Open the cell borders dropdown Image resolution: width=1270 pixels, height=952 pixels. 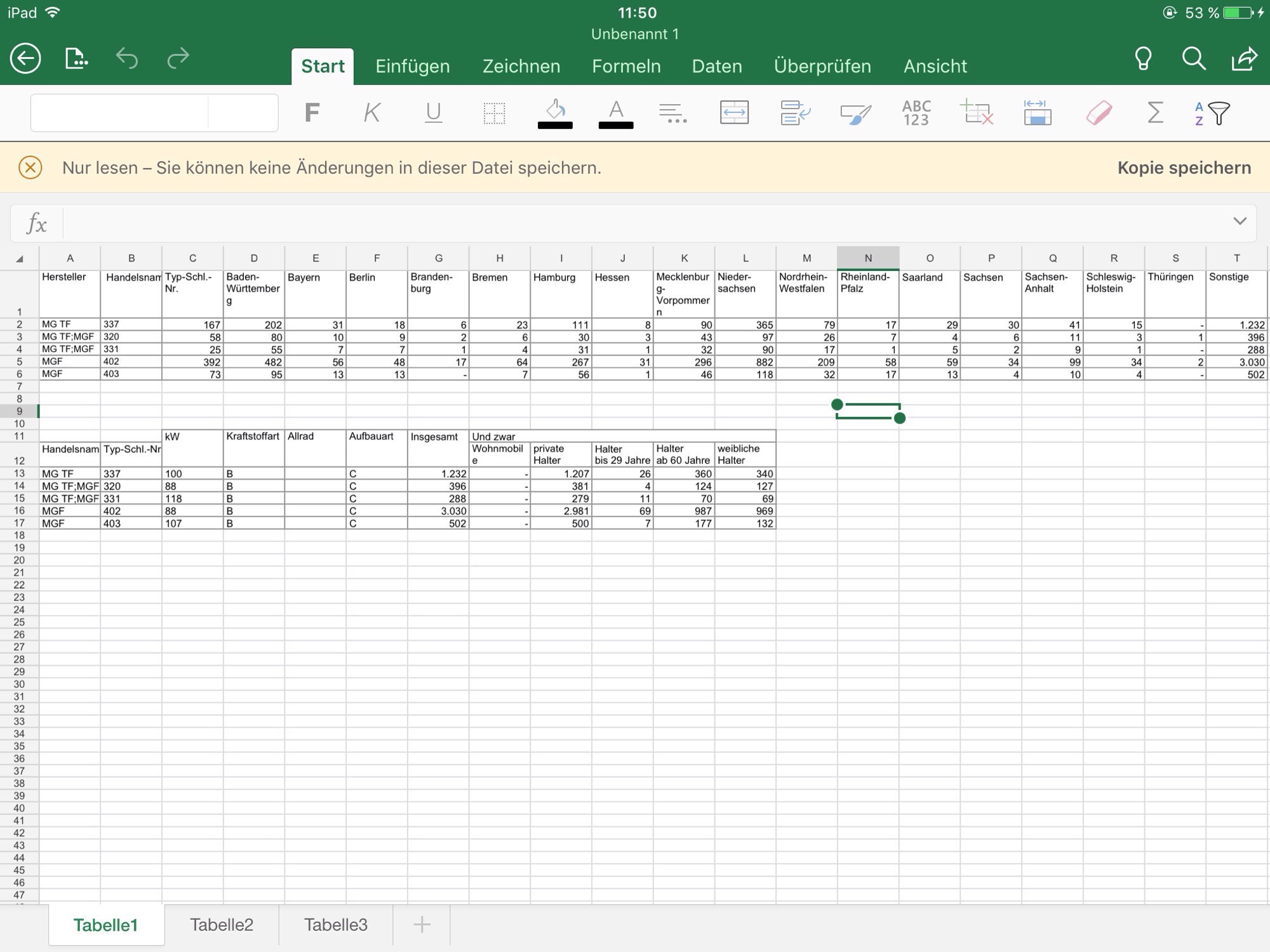click(x=494, y=113)
